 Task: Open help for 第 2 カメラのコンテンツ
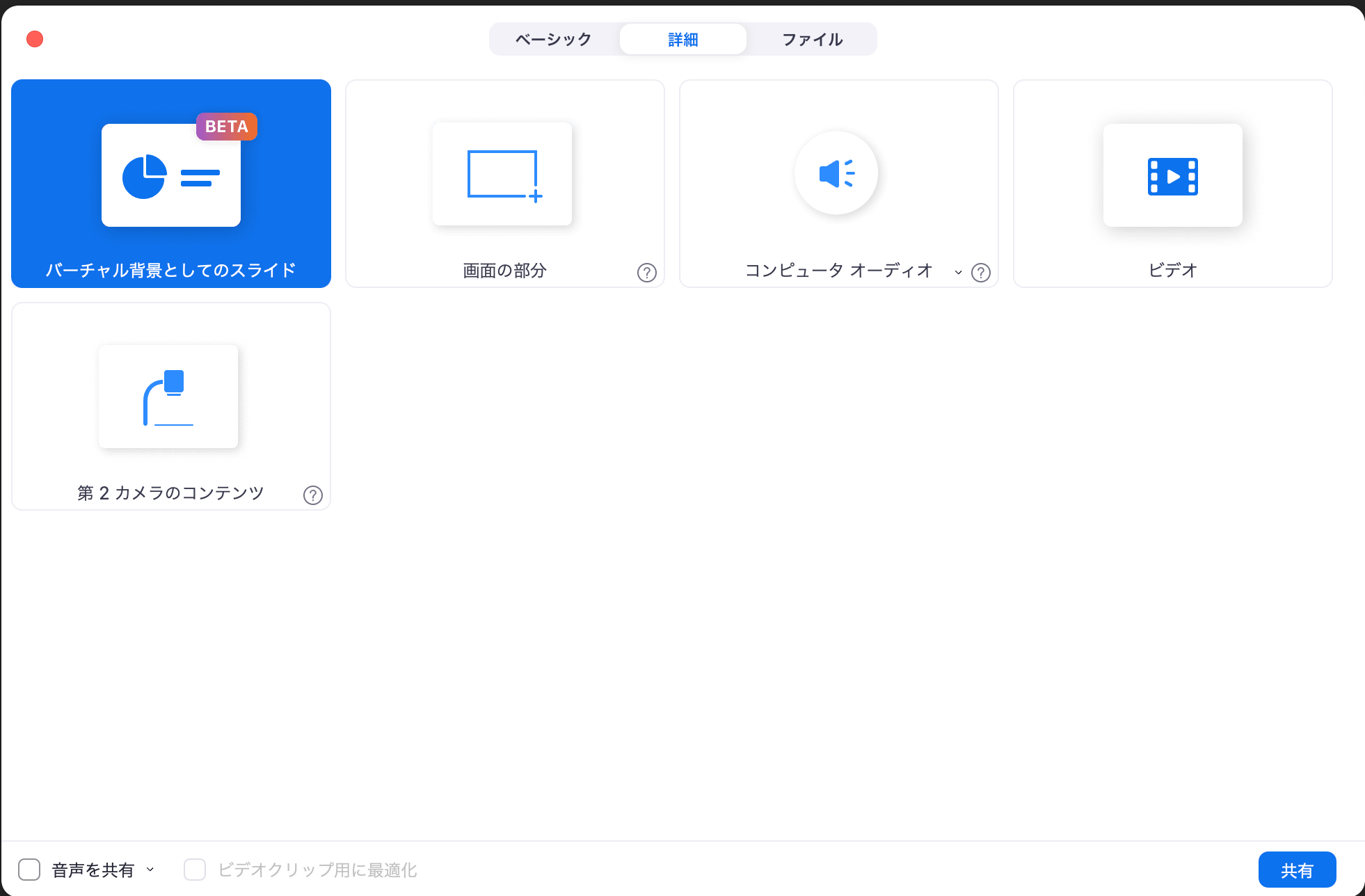click(x=314, y=495)
